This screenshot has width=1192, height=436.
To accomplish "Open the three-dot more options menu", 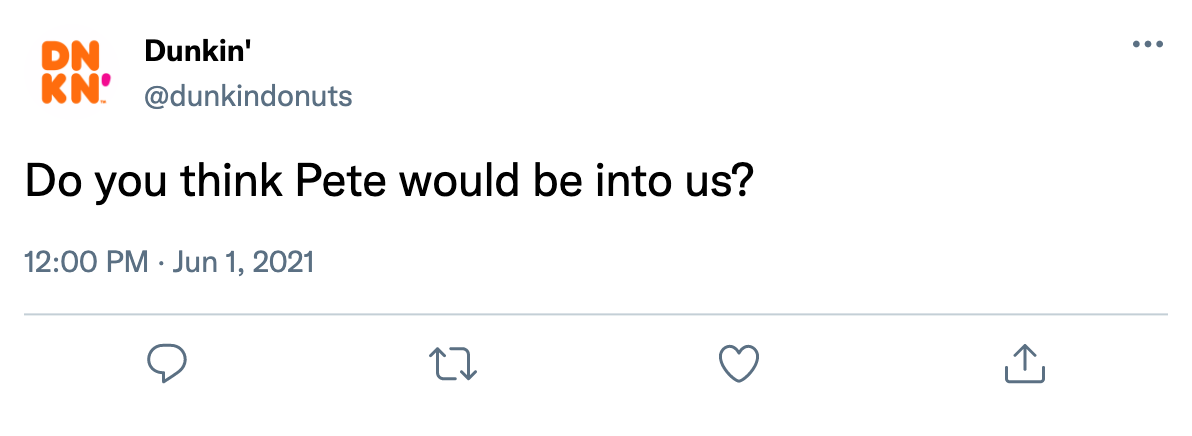I will (x=1148, y=45).
